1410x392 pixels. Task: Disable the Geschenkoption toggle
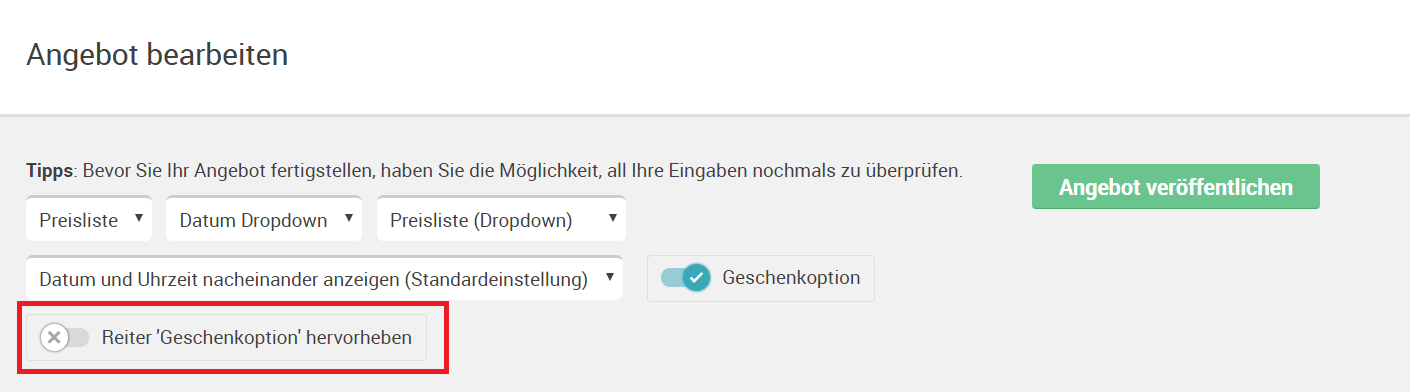click(686, 278)
